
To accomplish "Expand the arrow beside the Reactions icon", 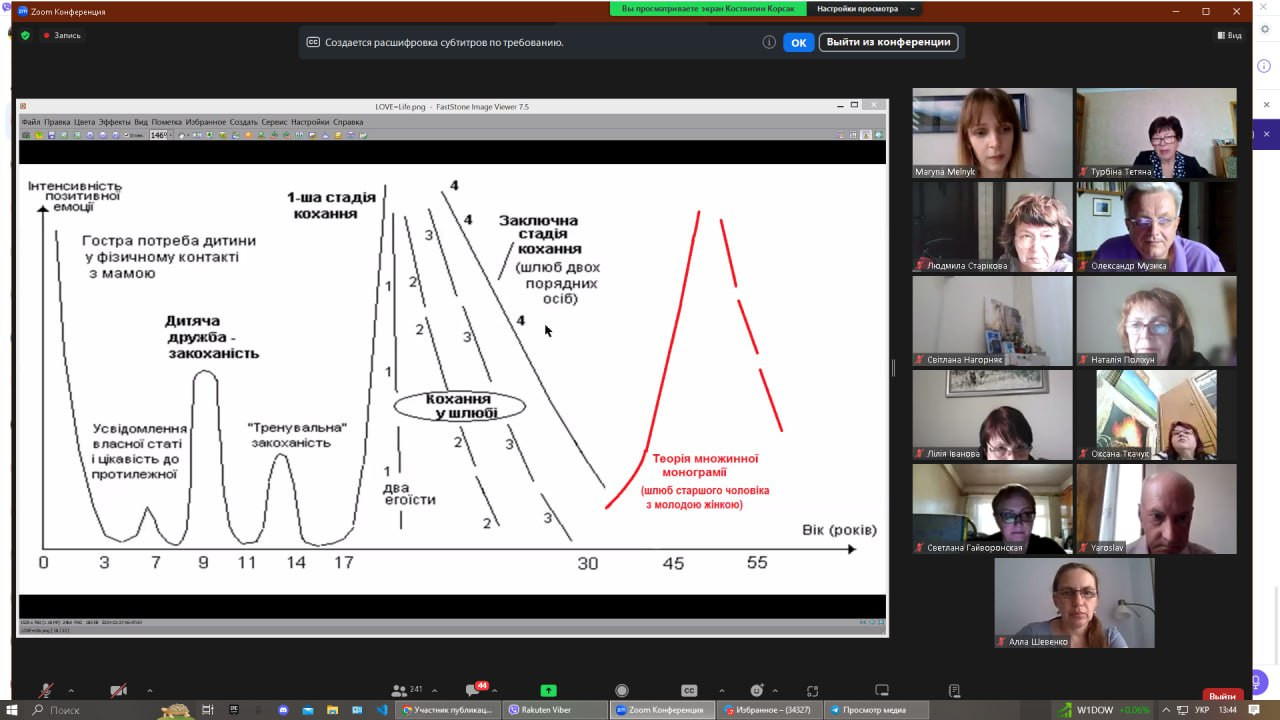I will 775,690.
